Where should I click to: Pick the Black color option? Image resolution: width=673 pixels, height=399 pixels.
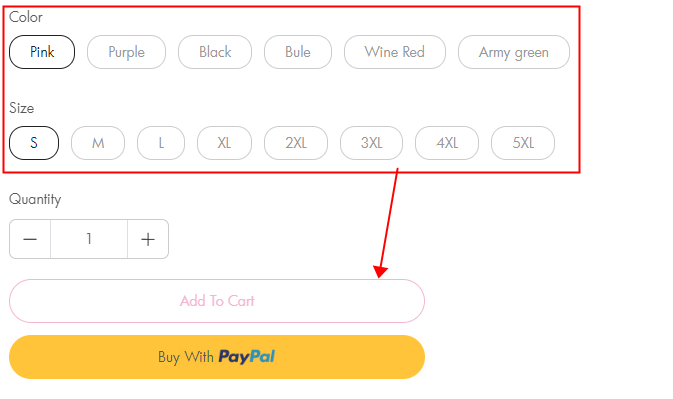[x=215, y=52]
